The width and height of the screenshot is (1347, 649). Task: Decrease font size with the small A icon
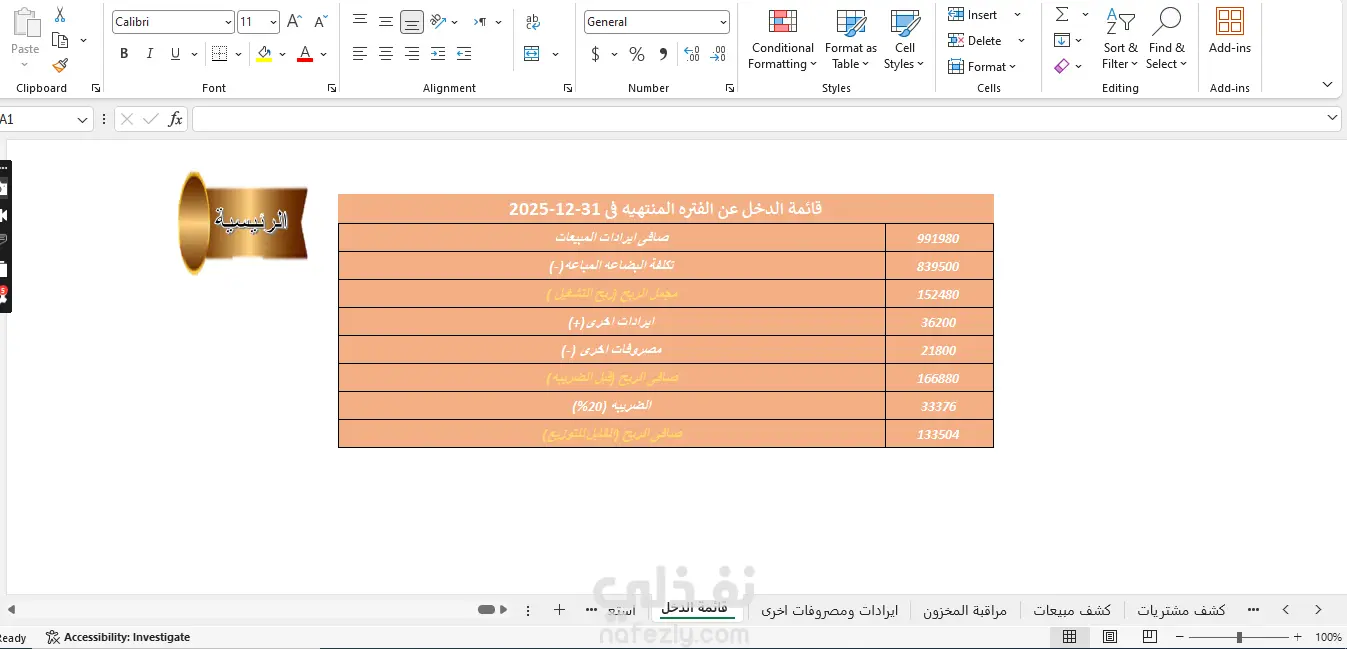coord(320,21)
